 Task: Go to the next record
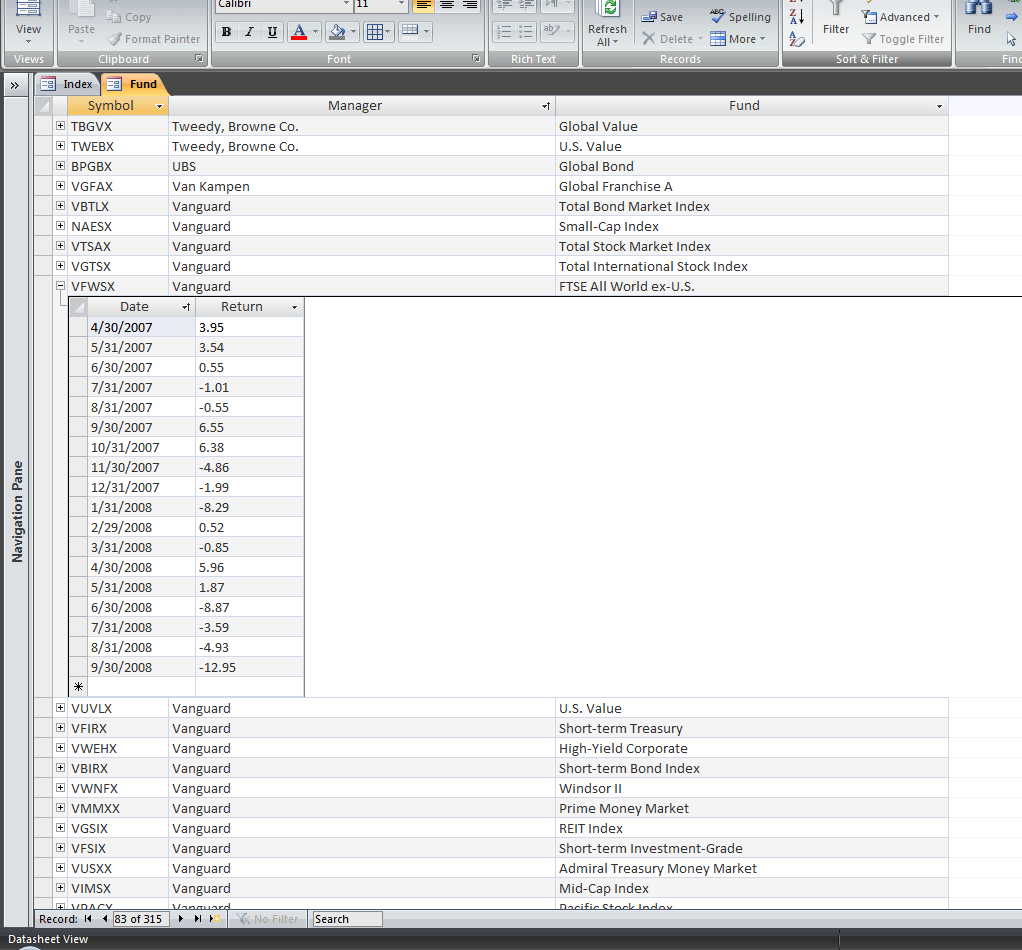pyautogui.click(x=181, y=919)
